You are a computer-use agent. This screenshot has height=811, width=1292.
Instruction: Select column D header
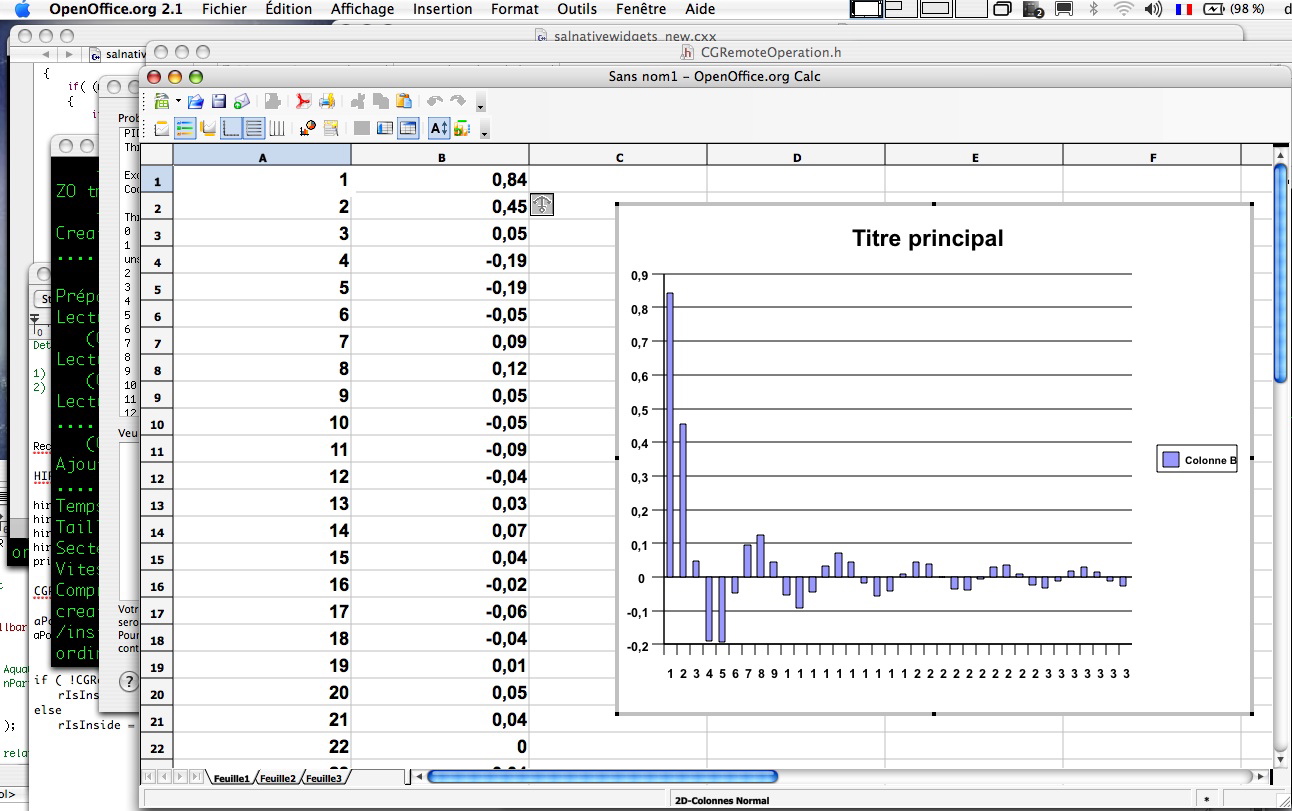tap(796, 157)
